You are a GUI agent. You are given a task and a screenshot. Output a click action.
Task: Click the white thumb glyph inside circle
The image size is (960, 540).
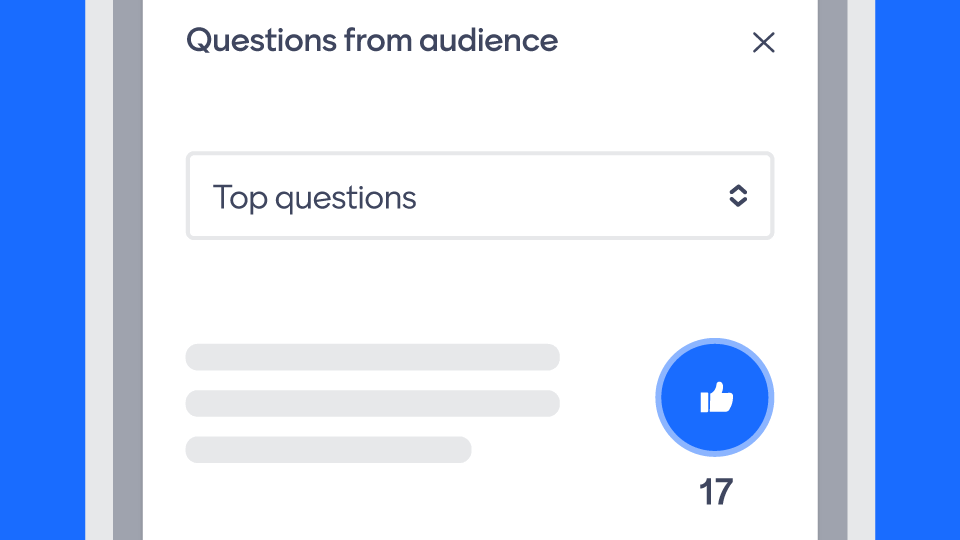[x=716, y=399]
